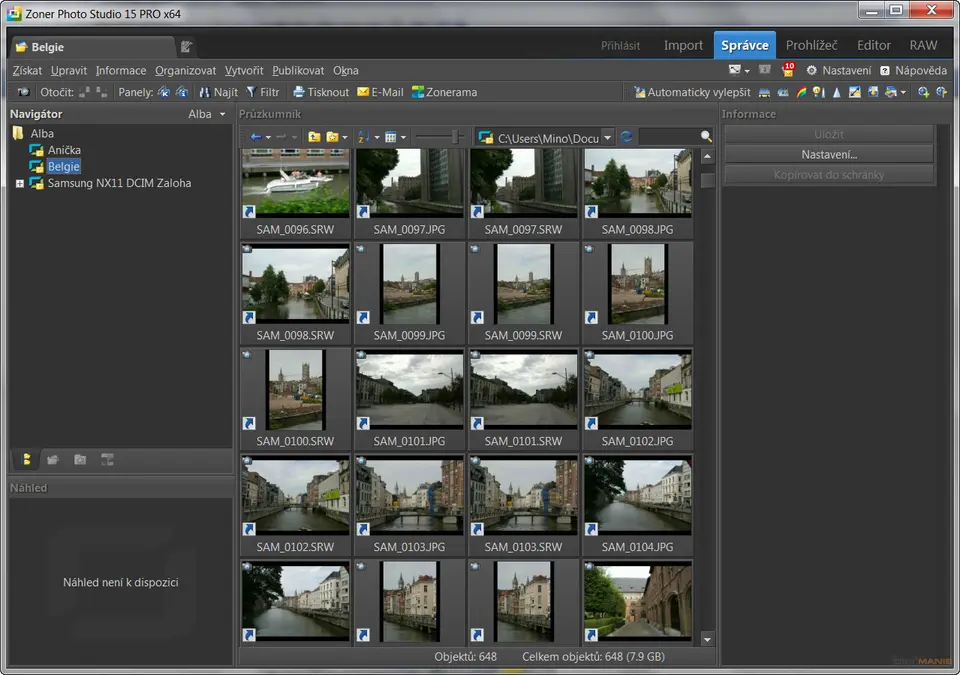Toggle the right panel visibility icon
The width and height of the screenshot is (960, 675).
[182, 92]
